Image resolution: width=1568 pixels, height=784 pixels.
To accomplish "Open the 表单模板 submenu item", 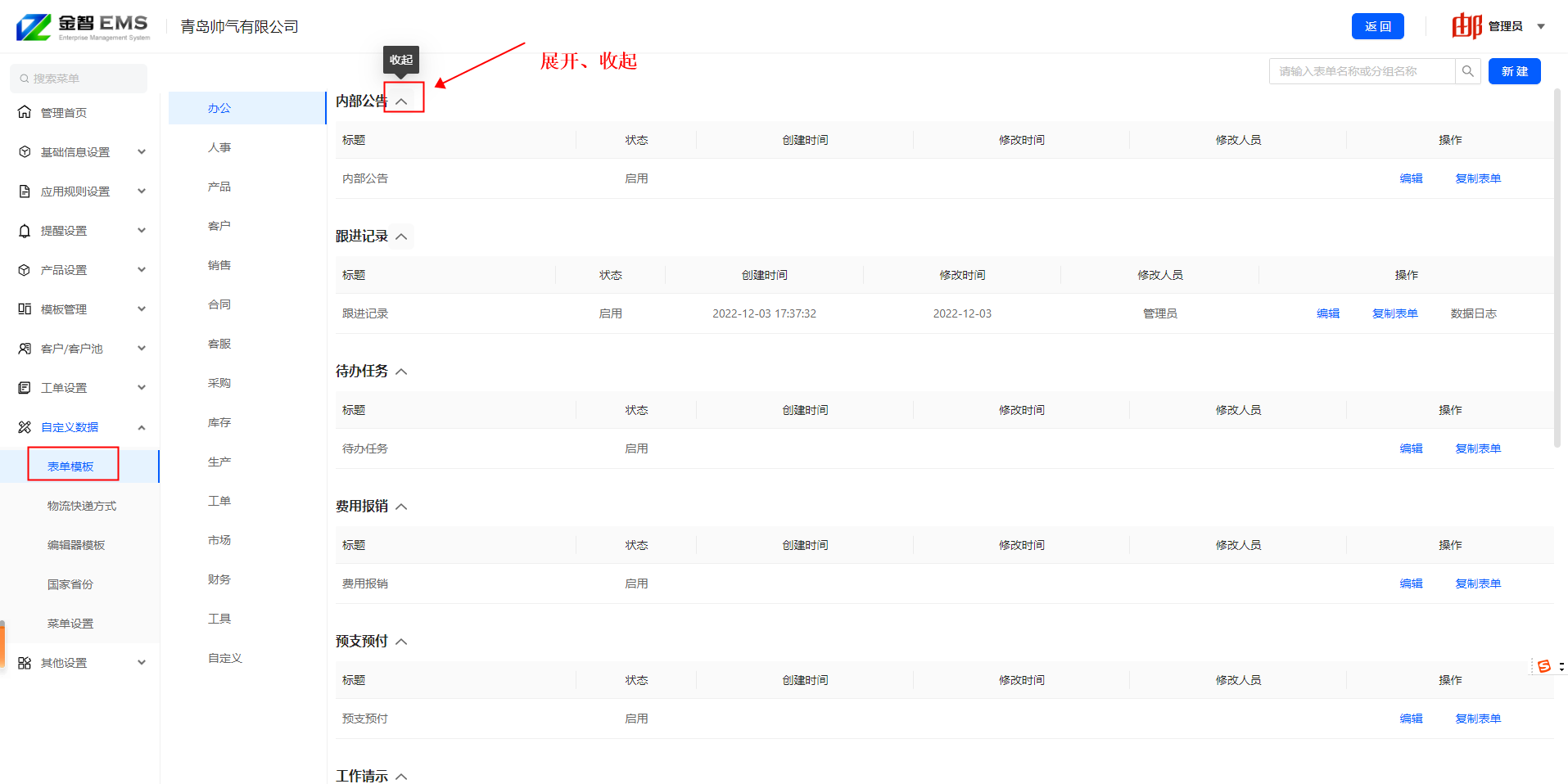I will 79,466.
